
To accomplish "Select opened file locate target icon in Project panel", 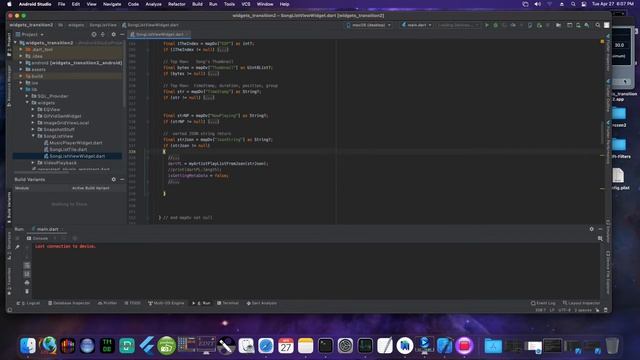I will pos(94,35).
